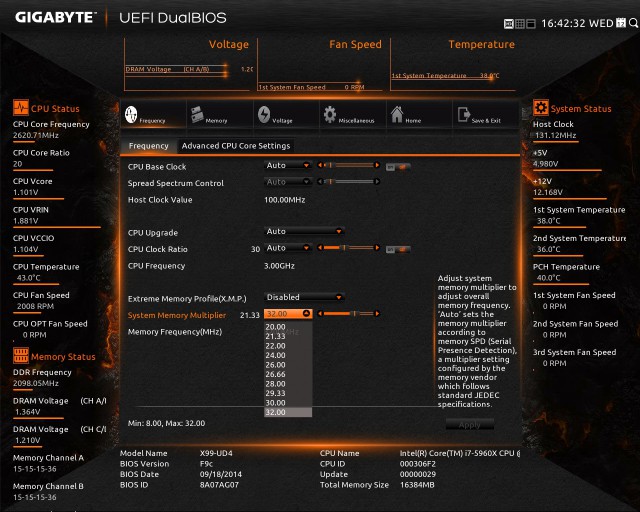Click the DDR Frequency 2098.05MHz reading

coord(36,383)
